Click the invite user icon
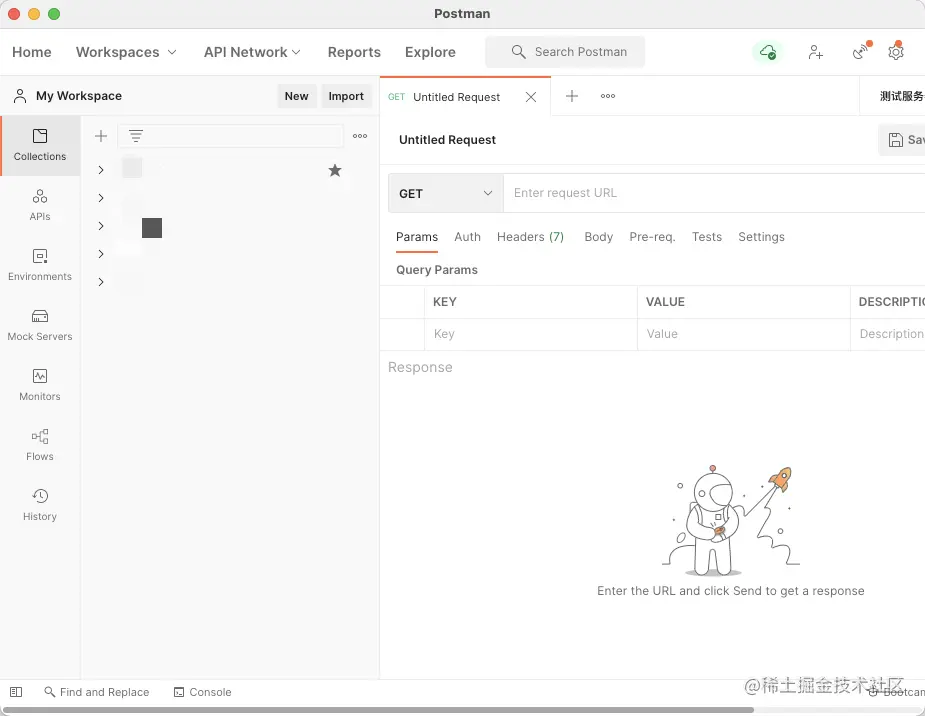Image resolution: width=925 pixels, height=716 pixels. [815, 52]
